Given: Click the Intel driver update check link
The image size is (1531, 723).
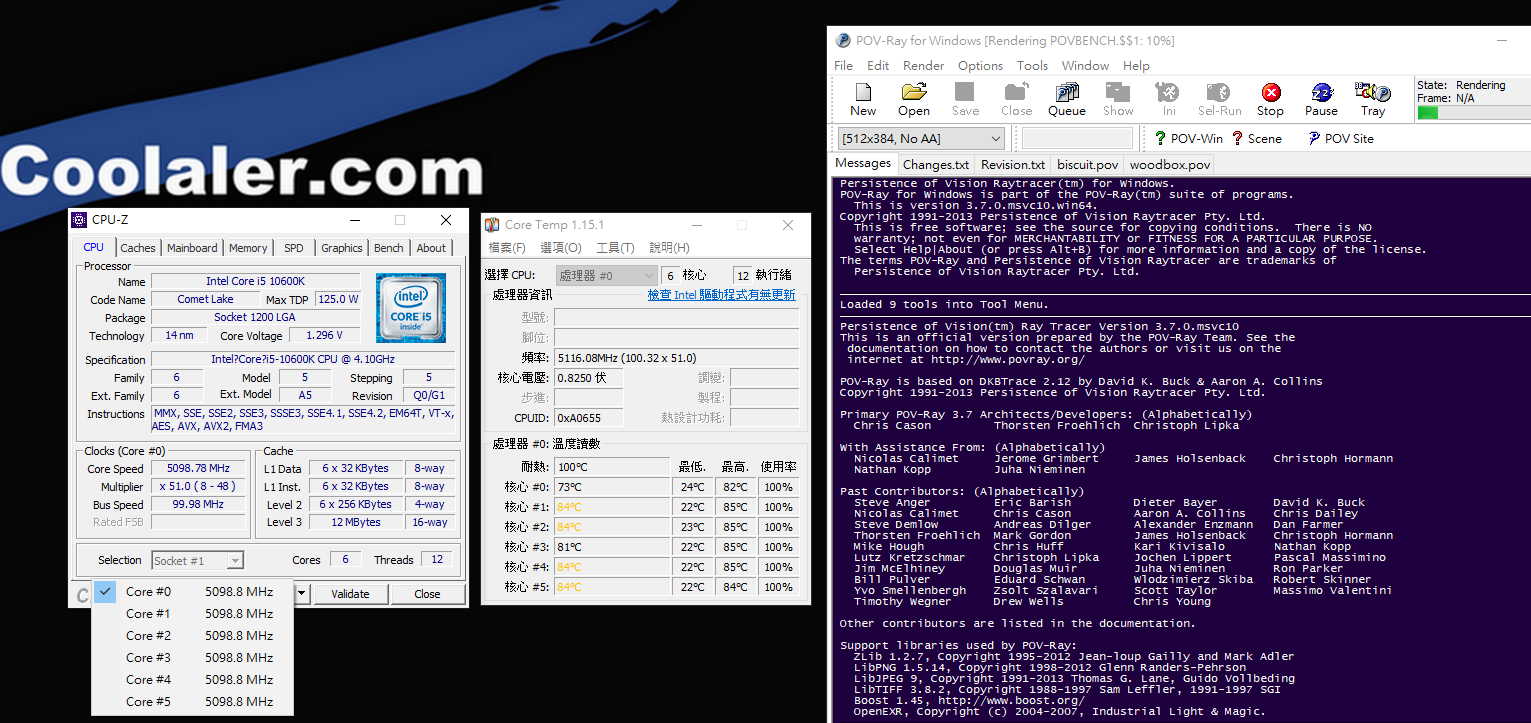Looking at the screenshot, I should coord(722,295).
